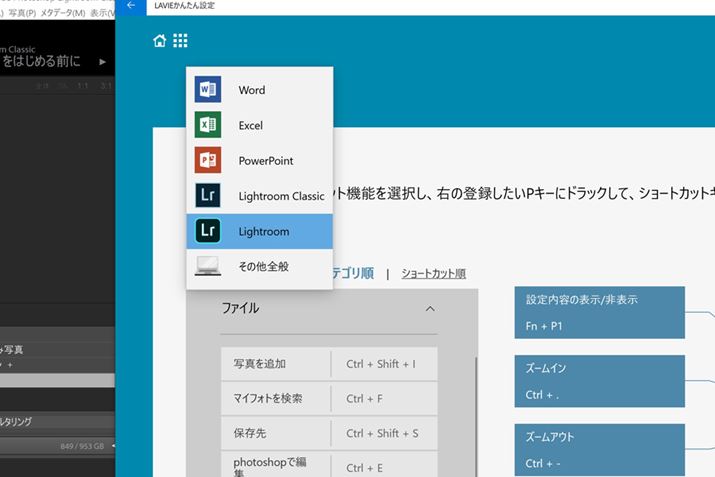
Task: Click the 1:1 zoom option in Lightroom
Action: click(83, 86)
